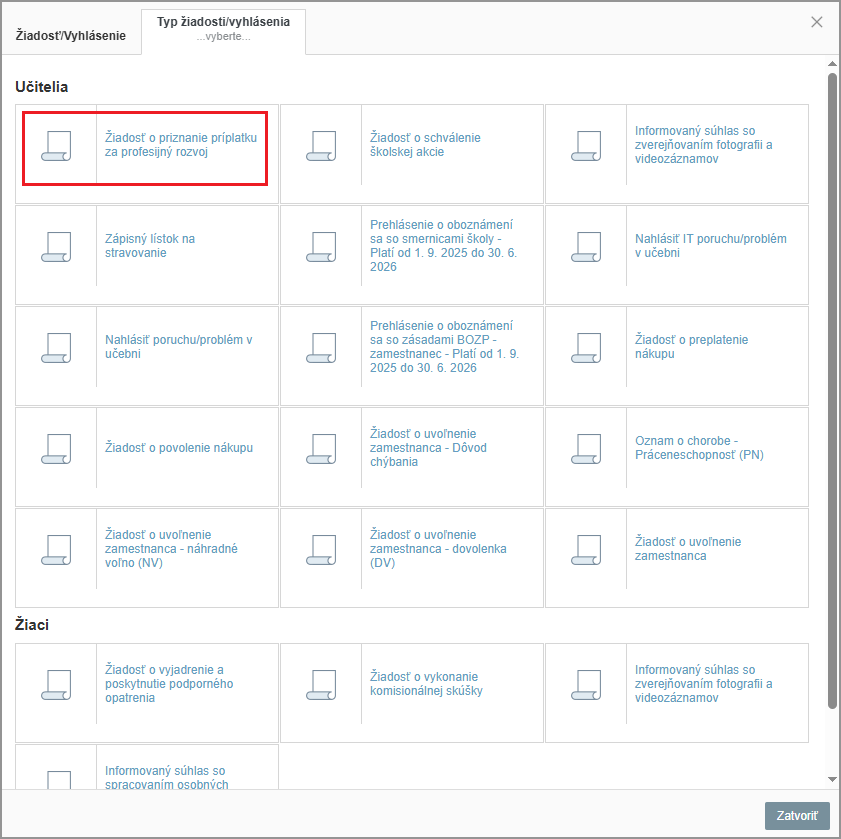Click document icon beside Žiadosť o preplatenie nákupu

click(586, 348)
